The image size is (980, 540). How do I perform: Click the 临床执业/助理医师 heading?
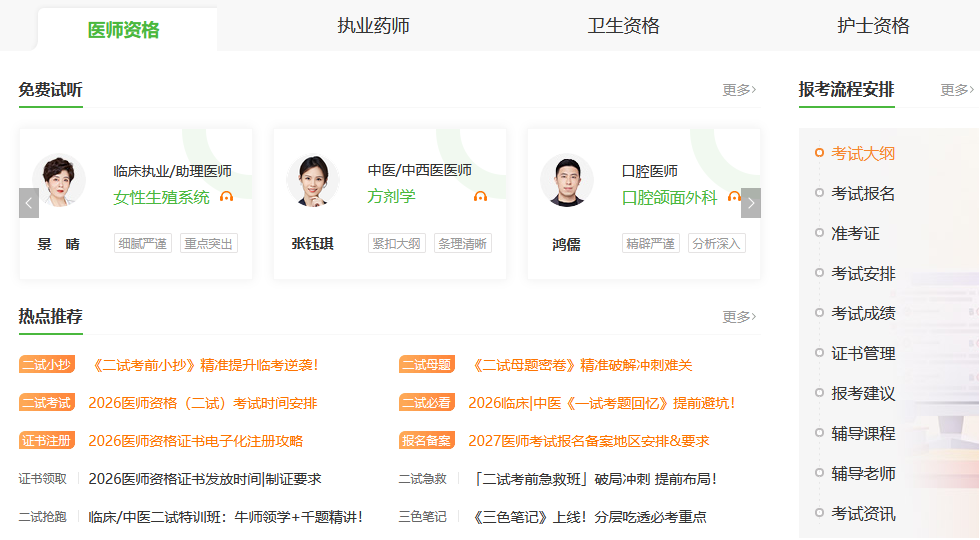click(172, 171)
